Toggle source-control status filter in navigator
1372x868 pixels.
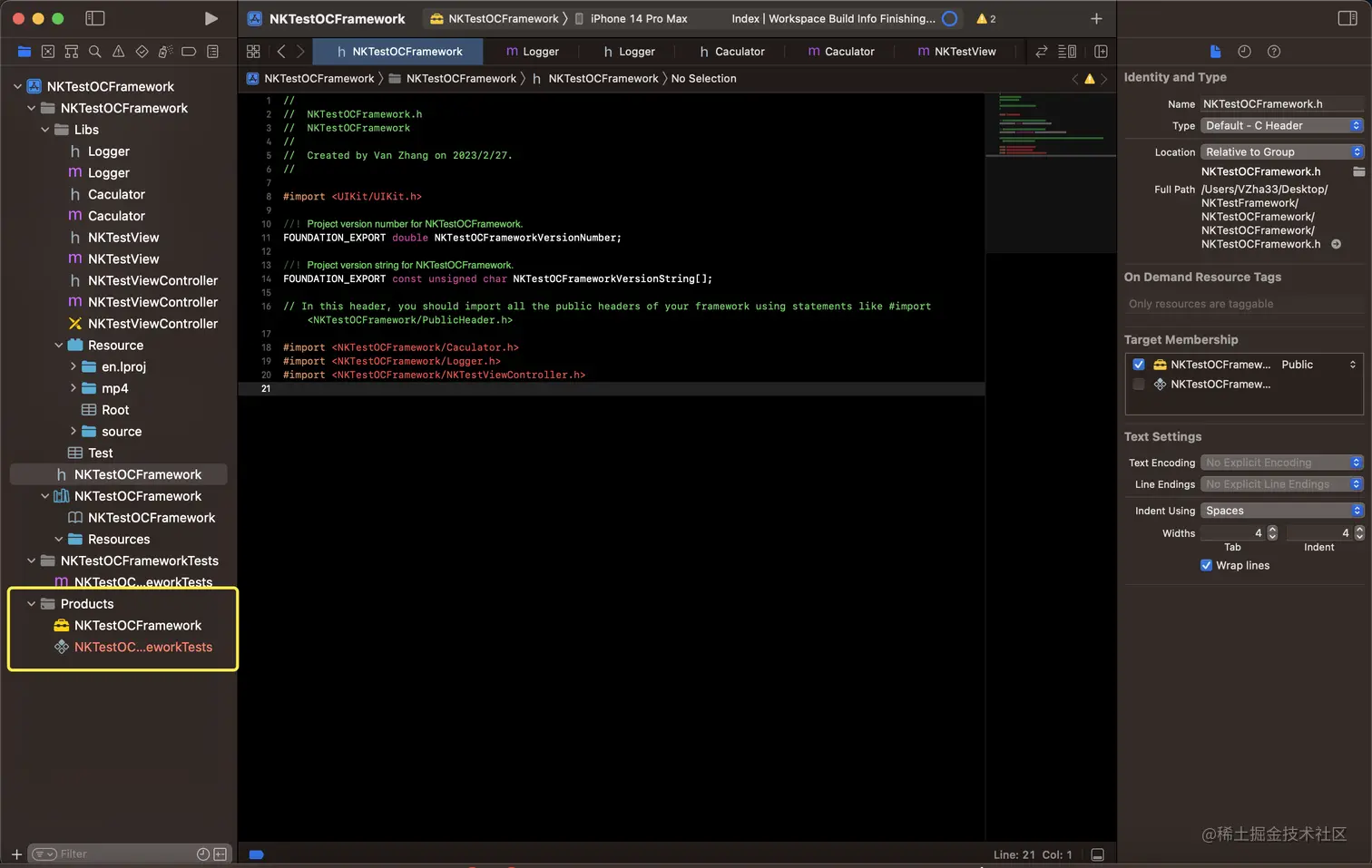click(x=220, y=854)
